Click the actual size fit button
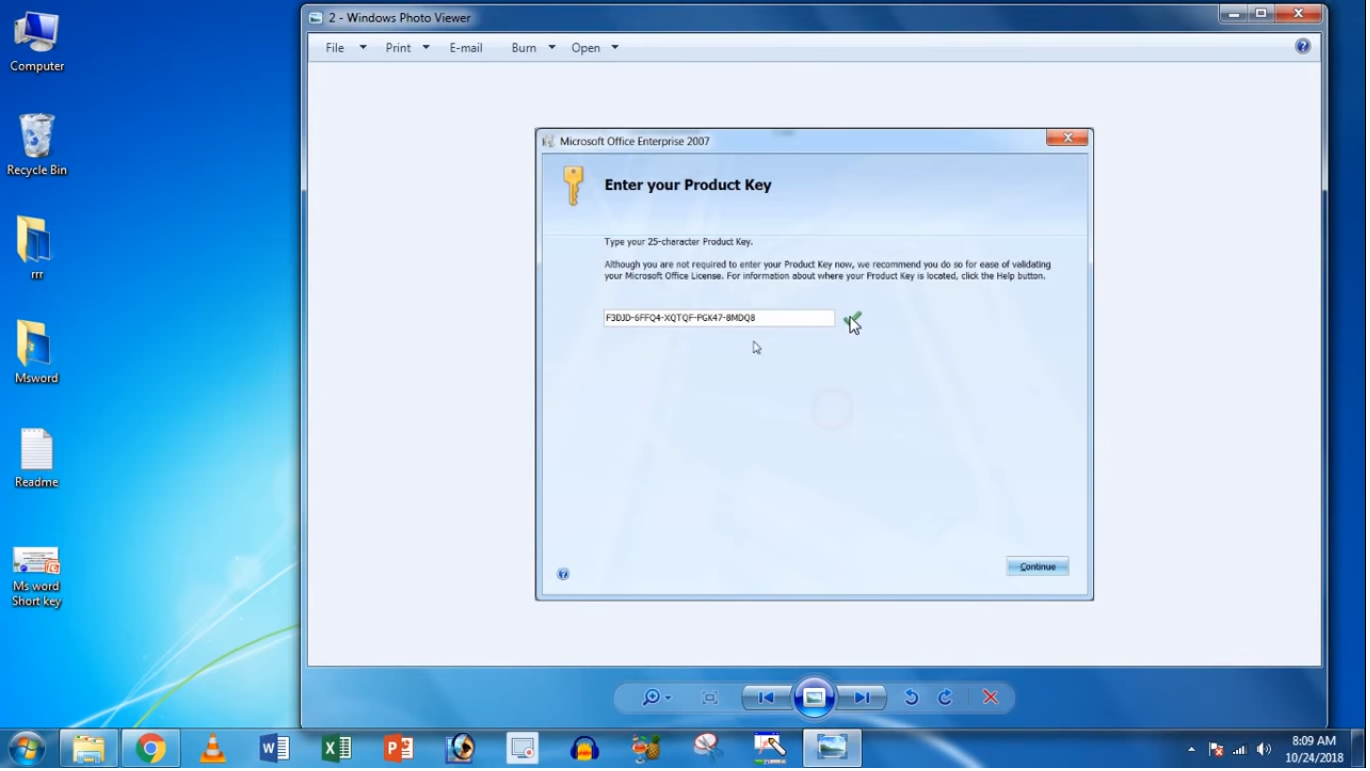The width and height of the screenshot is (1370, 771). (x=710, y=698)
